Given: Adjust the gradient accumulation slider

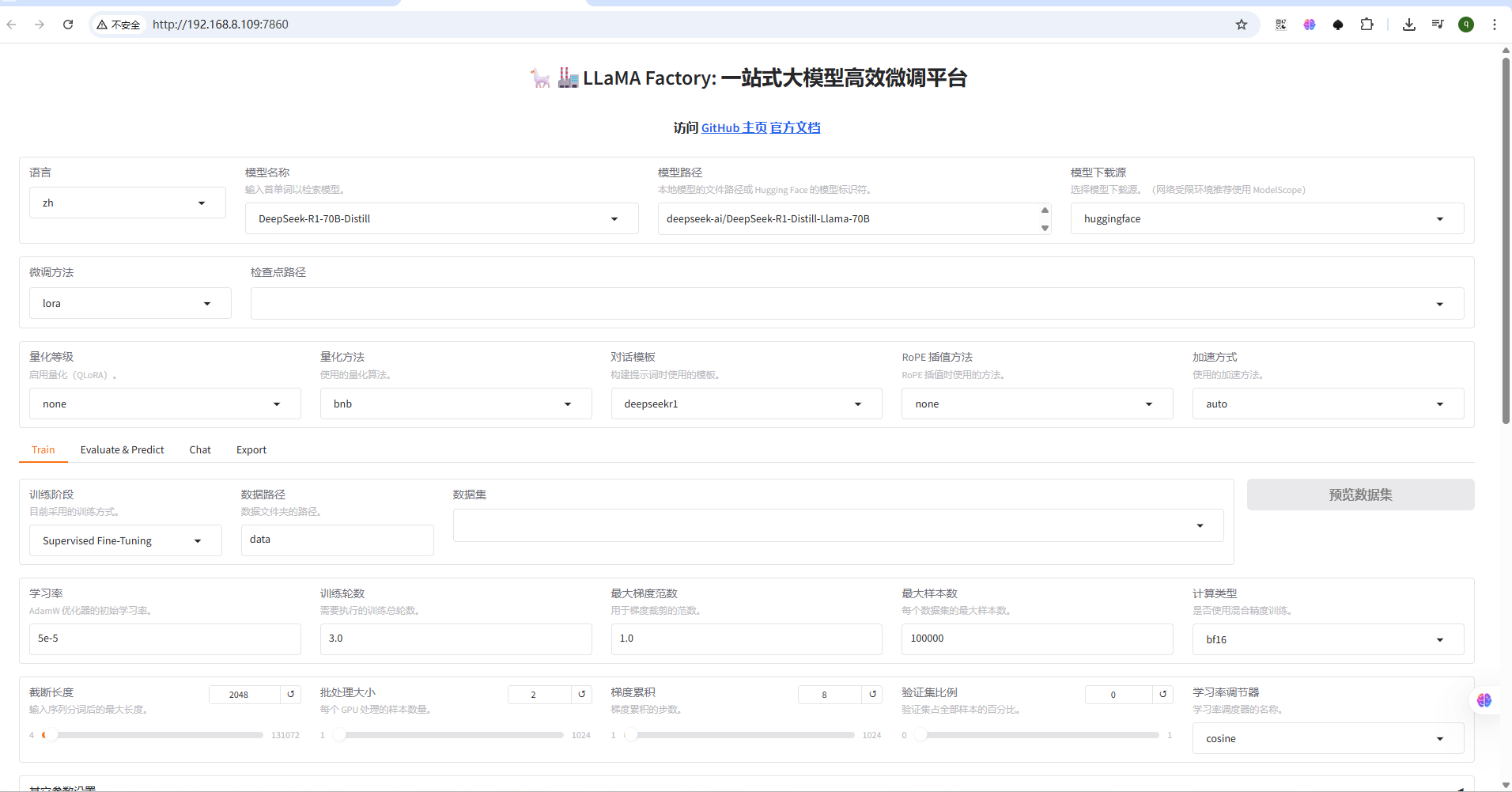Looking at the screenshot, I should [739, 735].
